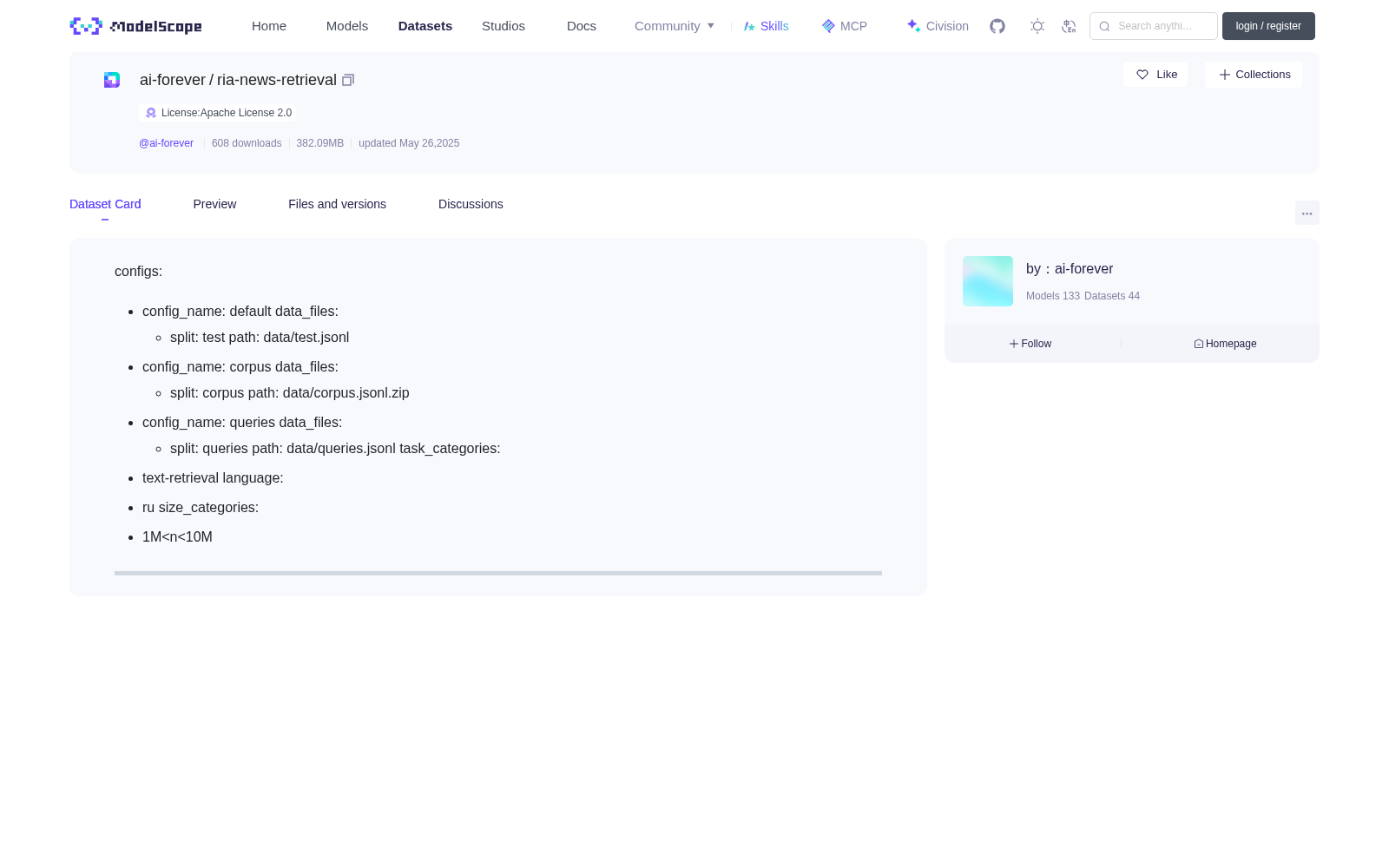Click the @ai-forever author link
The width and height of the screenshot is (1389, 868).
(x=166, y=143)
